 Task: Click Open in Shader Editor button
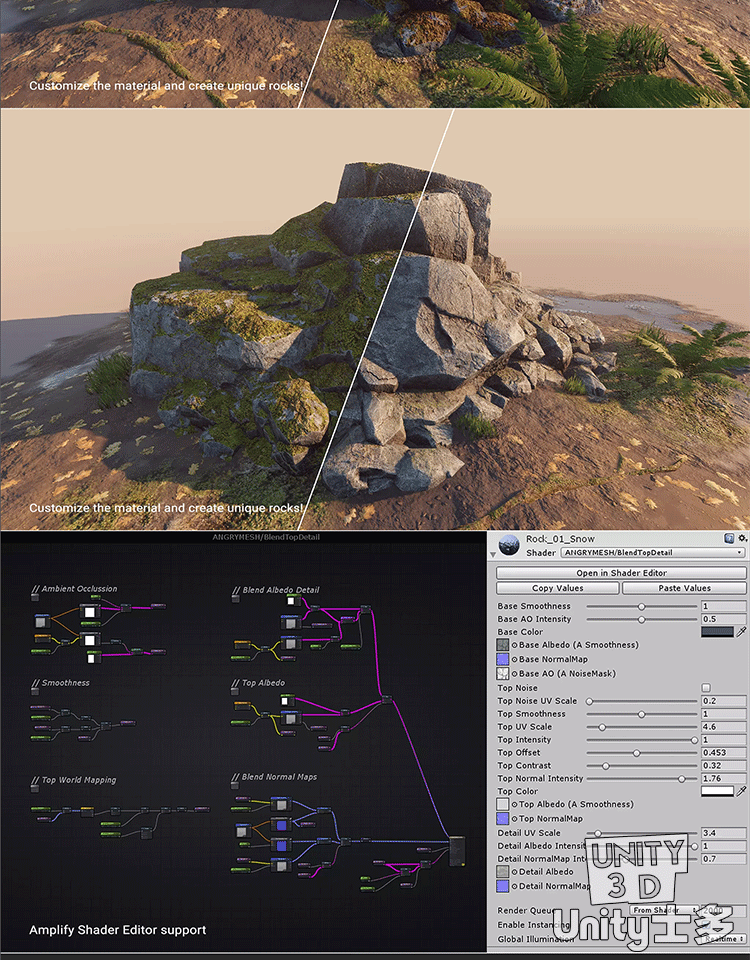pyautogui.click(x=620, y=573)
